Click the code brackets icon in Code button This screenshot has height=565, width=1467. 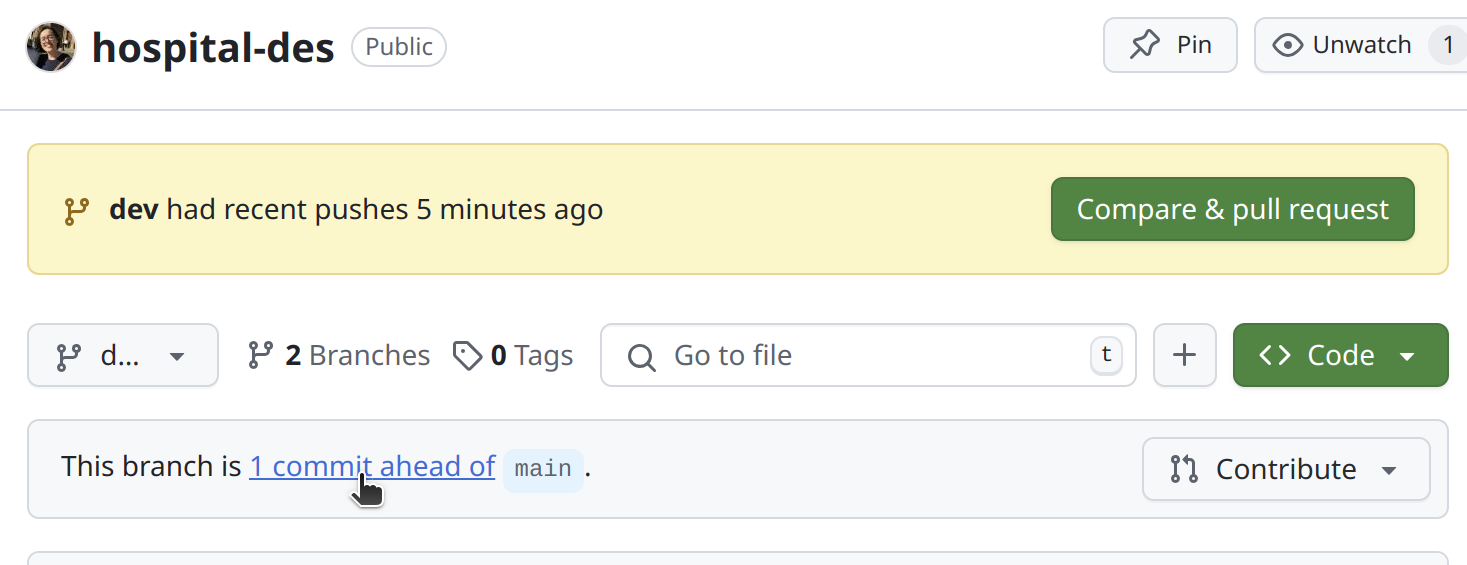pyautogui.click(x=1275, y=355)
